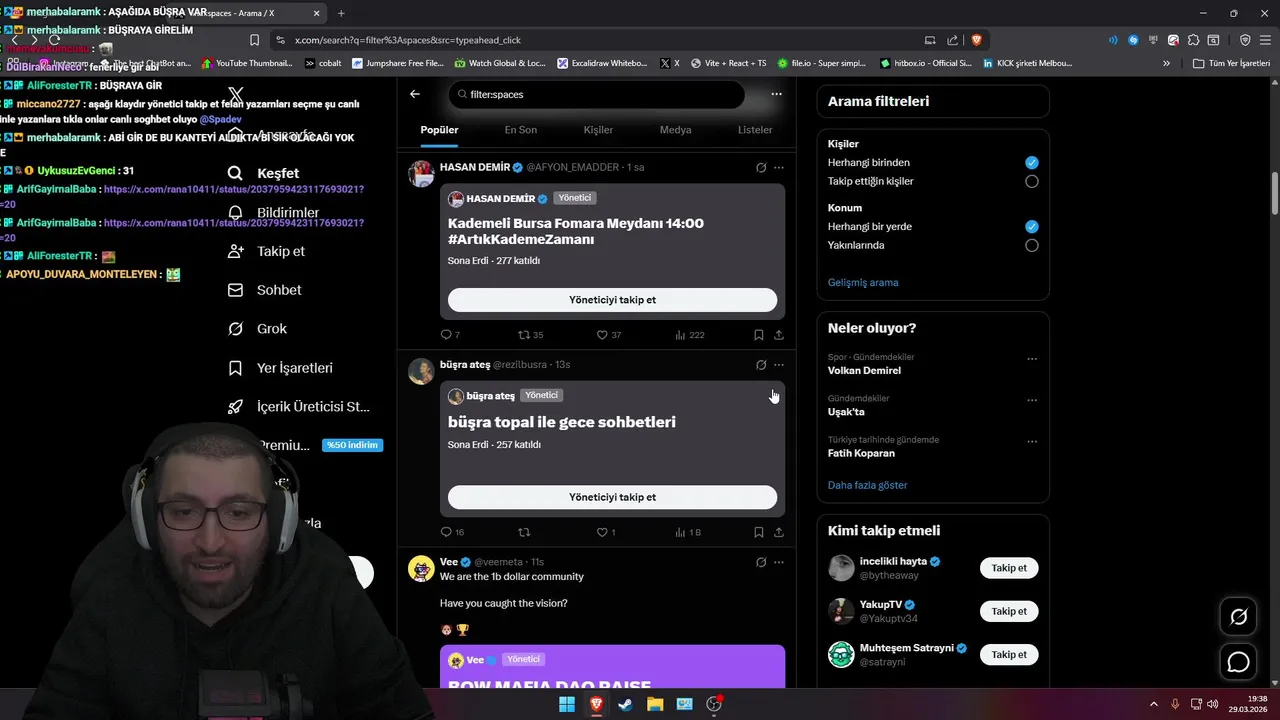Switch to Popüler tab
The height and width of the screenshot is (720, 1280).
439,130
